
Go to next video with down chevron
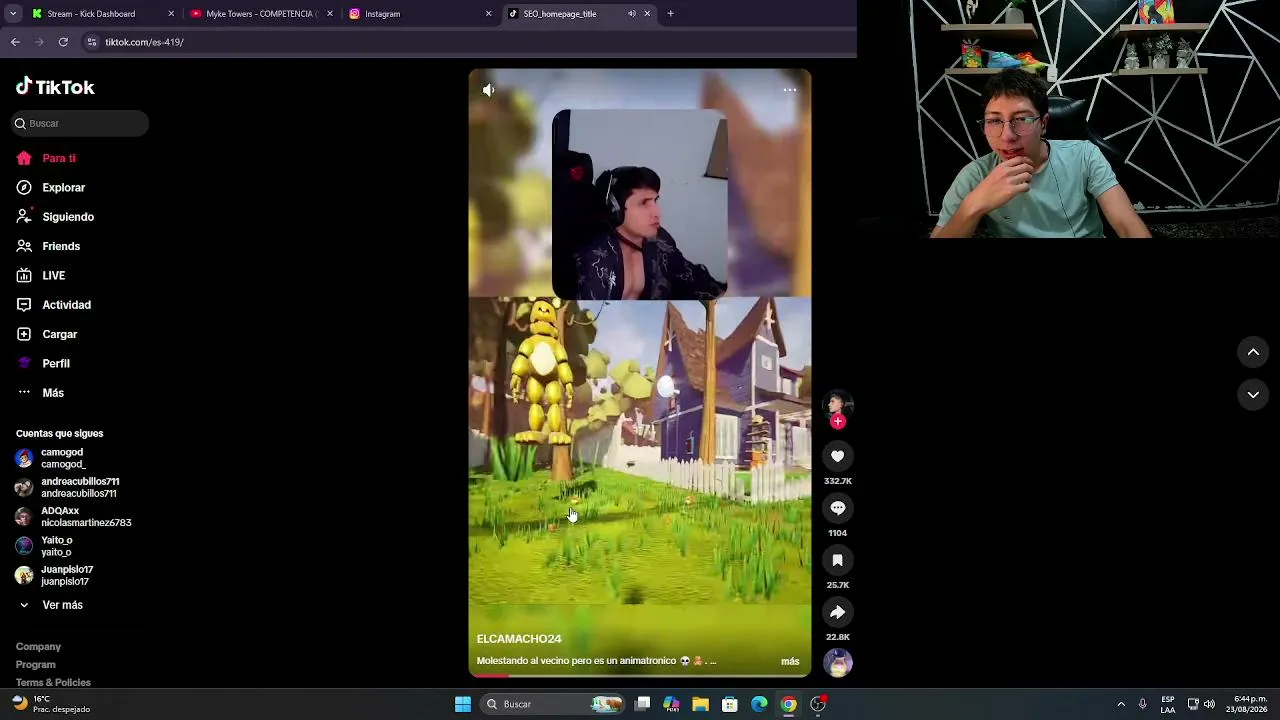(1253, 395)
